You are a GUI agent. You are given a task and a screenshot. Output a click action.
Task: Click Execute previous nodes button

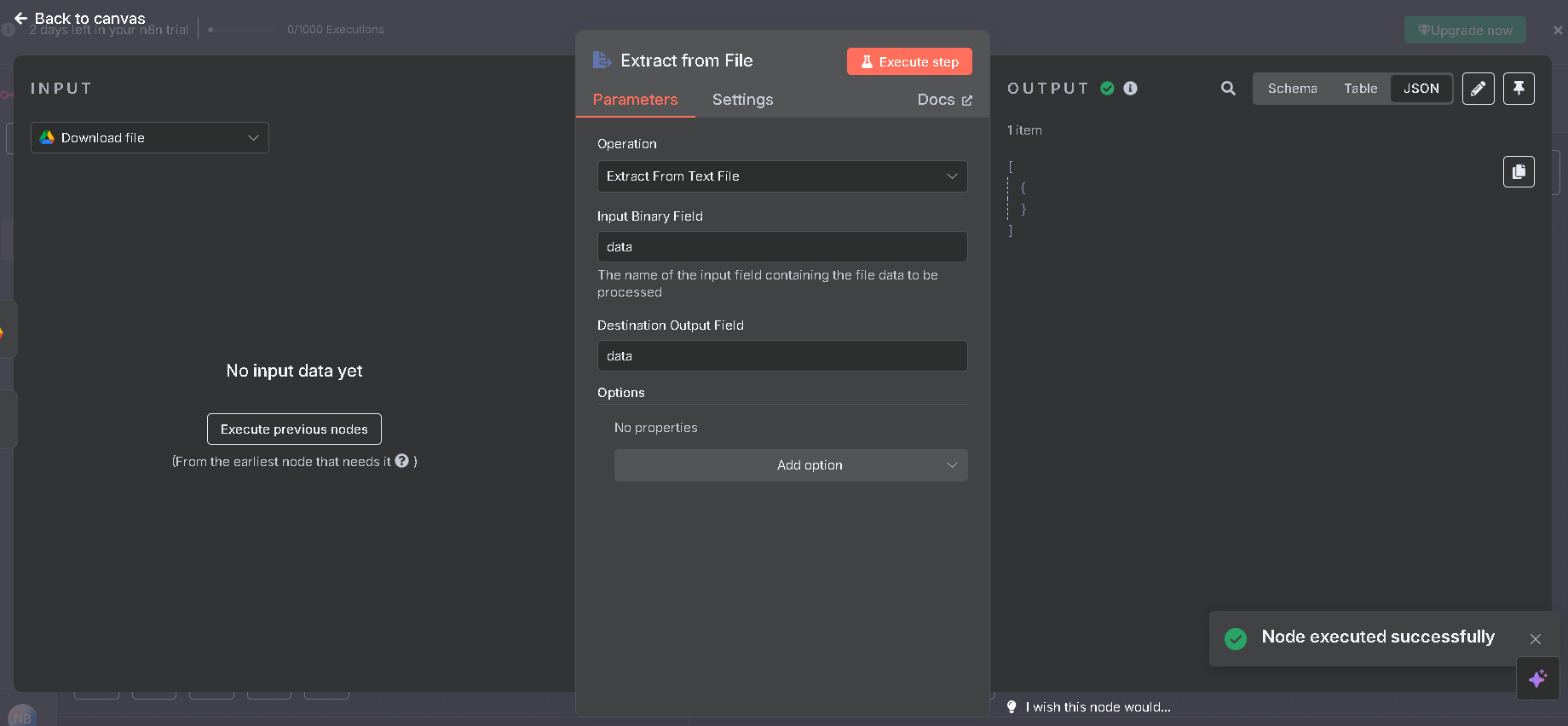[294, 429]
